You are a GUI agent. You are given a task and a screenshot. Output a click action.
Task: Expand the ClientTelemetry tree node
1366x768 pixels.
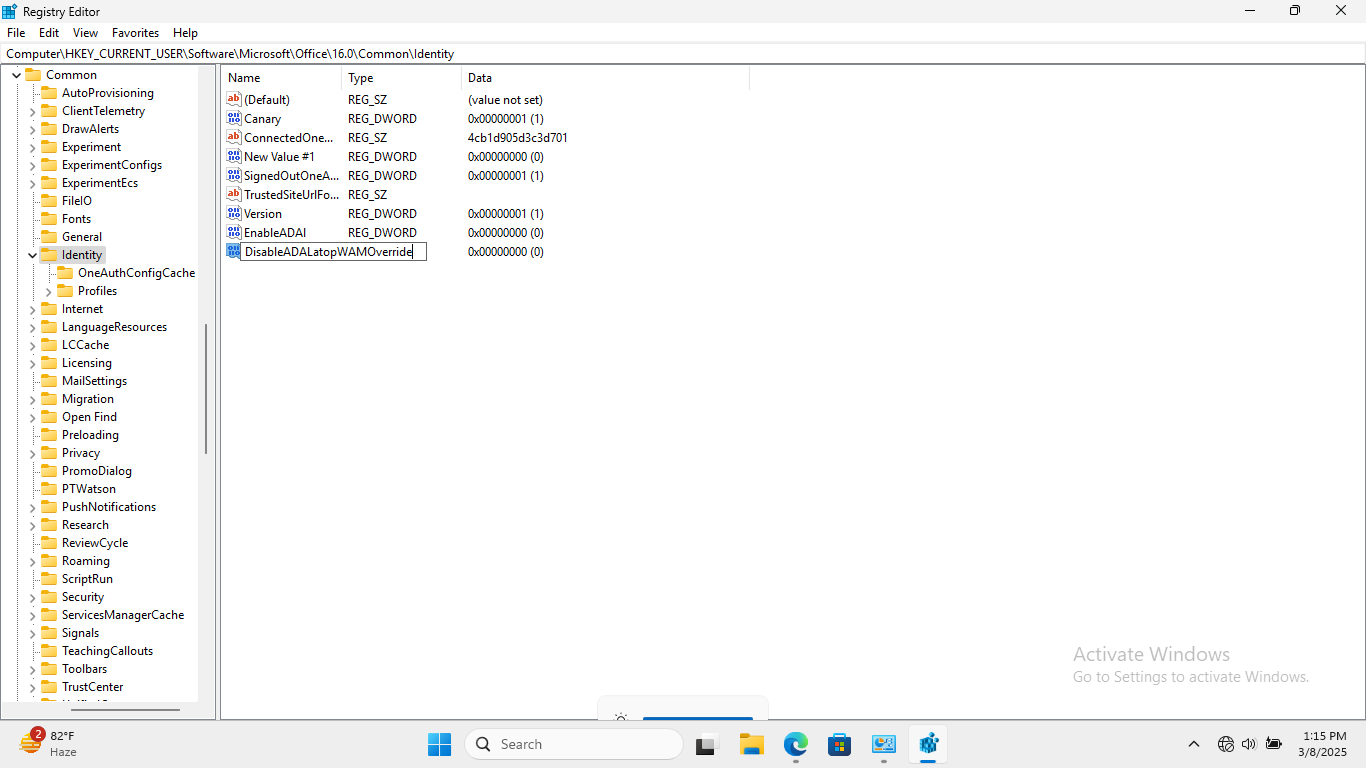click(33, 111)
